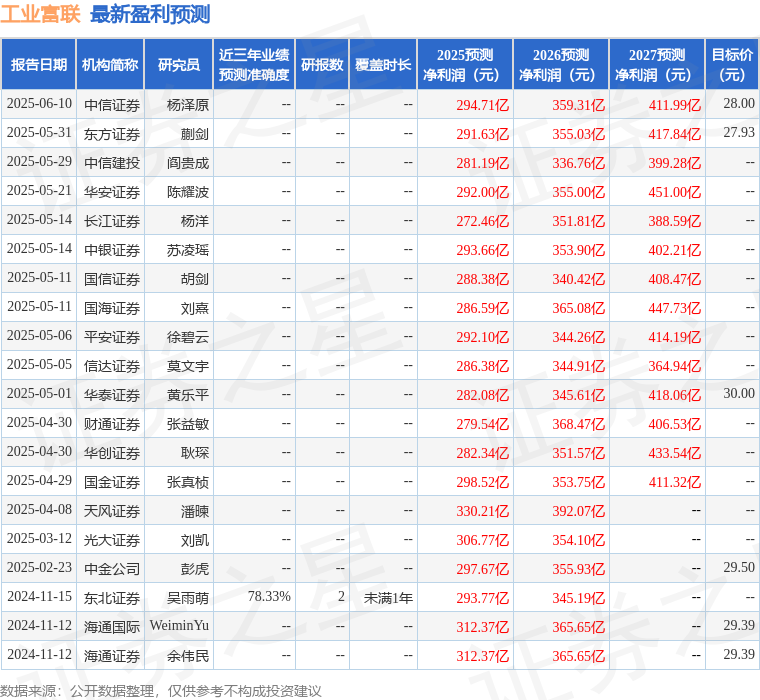The width and height of the screenshot is (760, 700).
Task: Click the 330.21亿 profit forecast cell
Action: pos(483,511)
